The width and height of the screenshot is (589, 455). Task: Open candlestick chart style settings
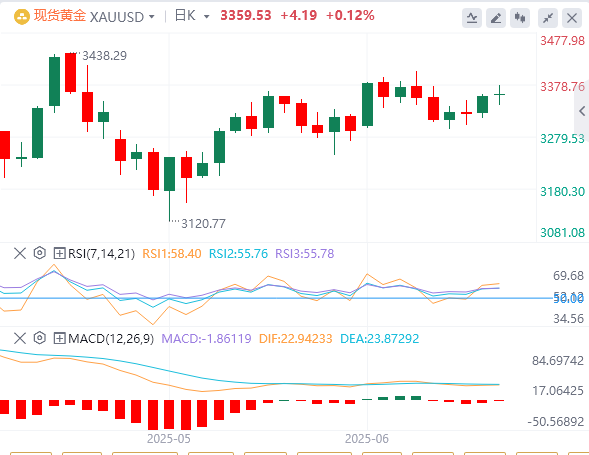[520, 18]
